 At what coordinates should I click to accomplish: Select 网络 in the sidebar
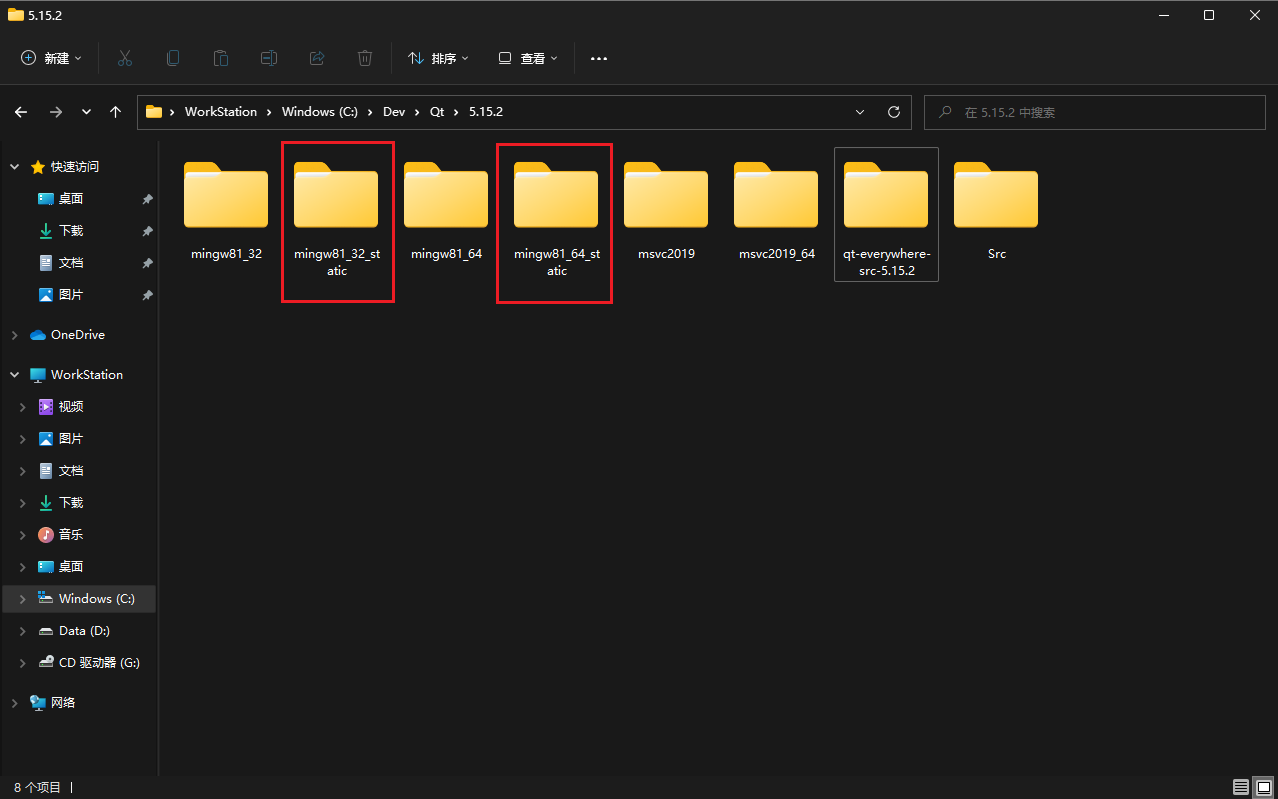click(63, 702)
